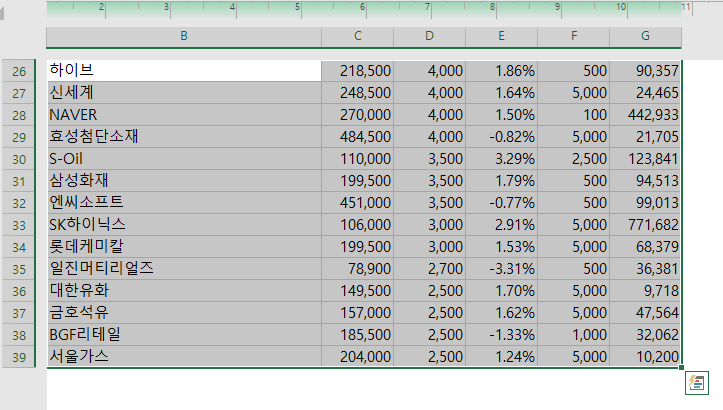Click cell containing BGF리테일
Viewport: 723px width, 410px height.
click(184, 334)
